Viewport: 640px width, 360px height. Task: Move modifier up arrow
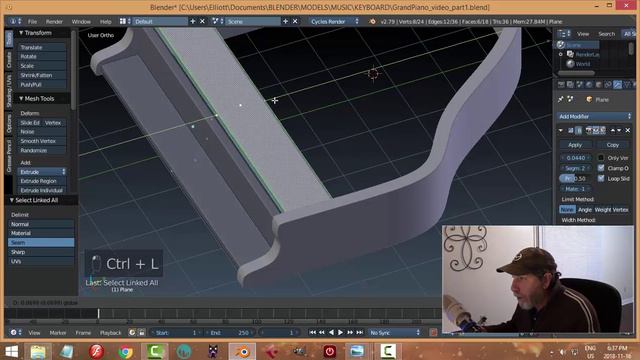613,130
